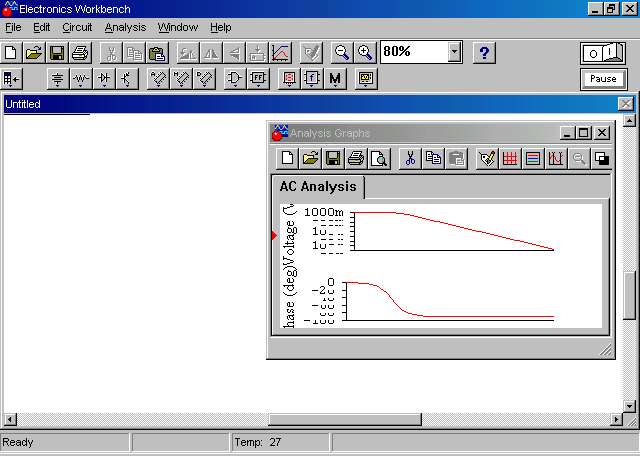640x456 pixels.
Task: Click the Pause simulation button
Action: pyautogui.click(x=603, y=79)
